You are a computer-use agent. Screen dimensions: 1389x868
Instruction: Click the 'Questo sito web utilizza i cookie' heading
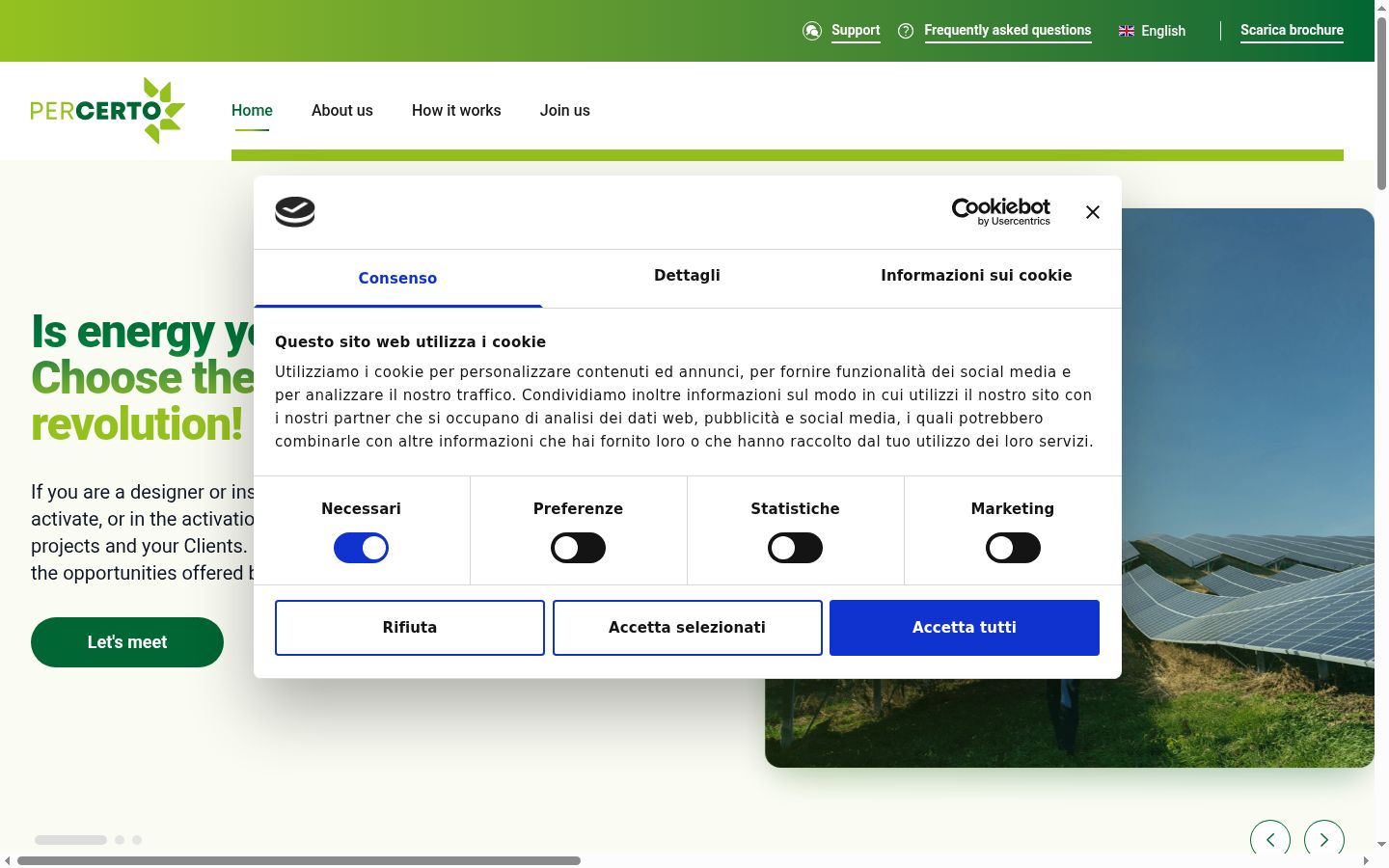point(410,341)
